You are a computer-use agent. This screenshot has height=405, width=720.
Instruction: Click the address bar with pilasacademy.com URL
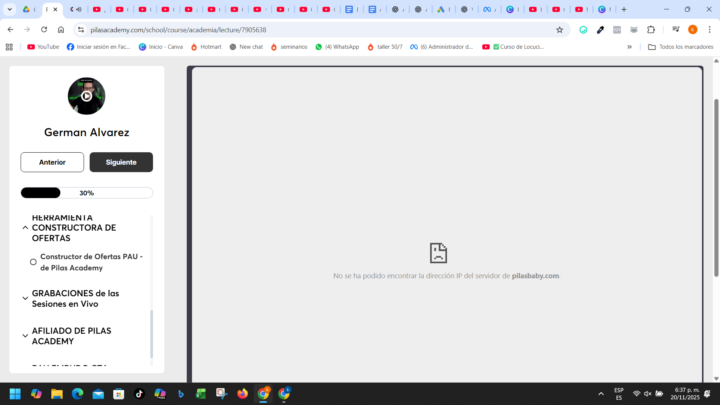coord(300,30)
